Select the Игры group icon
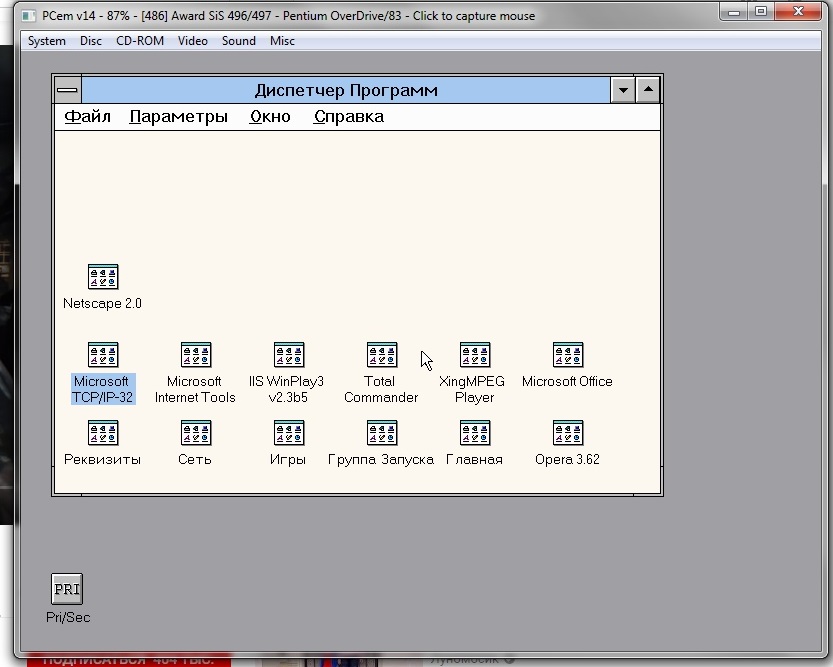 (x=288, y=433)
